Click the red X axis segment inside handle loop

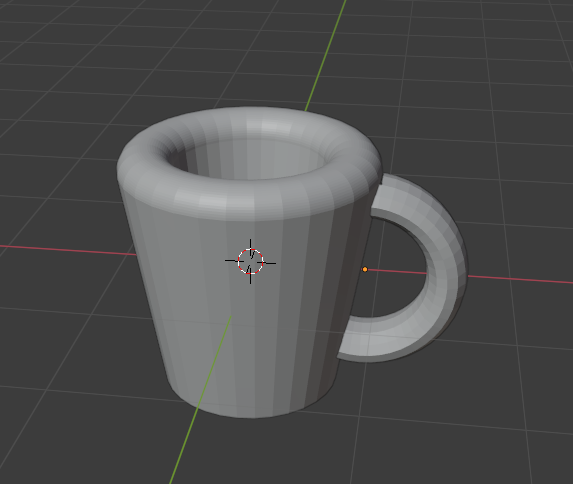point(396,271)
